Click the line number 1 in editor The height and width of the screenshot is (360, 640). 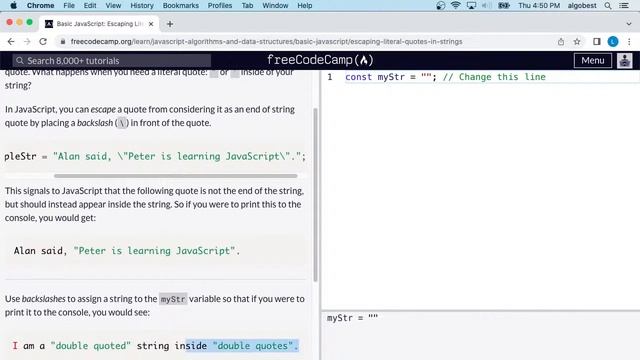coord(330,77)
